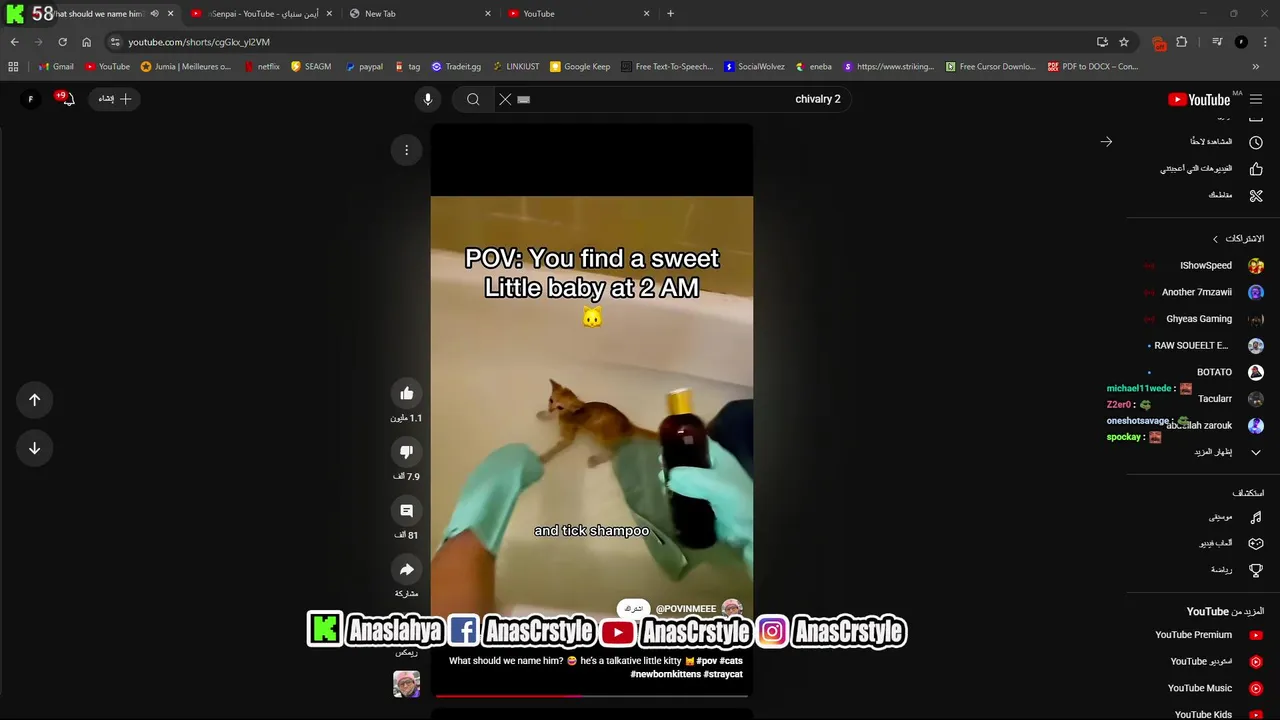
Task: Open the paypal bookmark
Action: coord(364,66)
